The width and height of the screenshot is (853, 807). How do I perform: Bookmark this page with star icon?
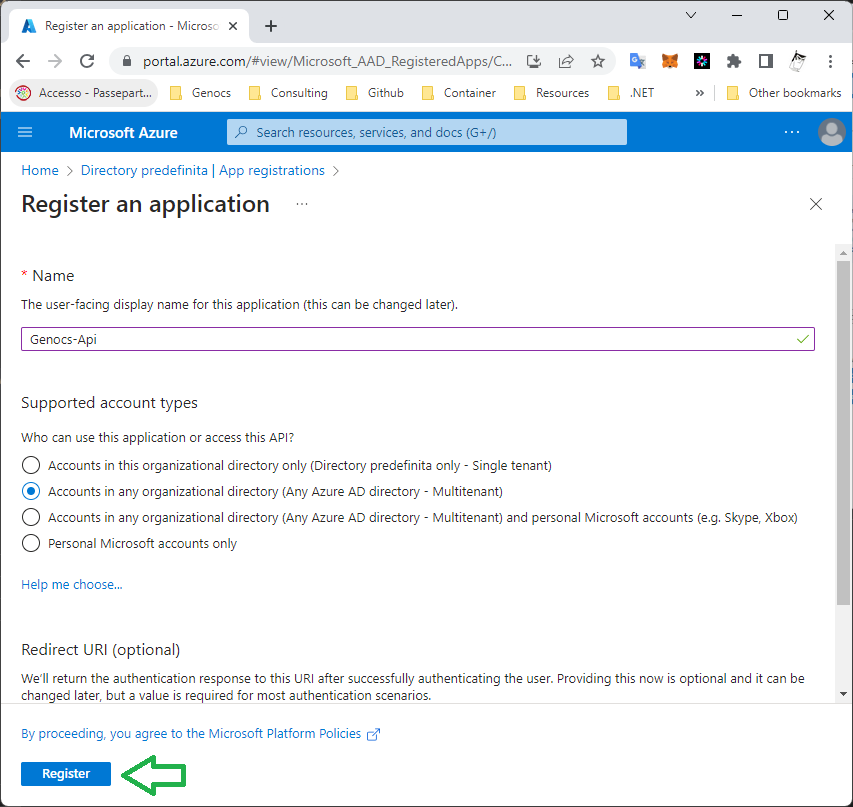(x=598, y=61)
